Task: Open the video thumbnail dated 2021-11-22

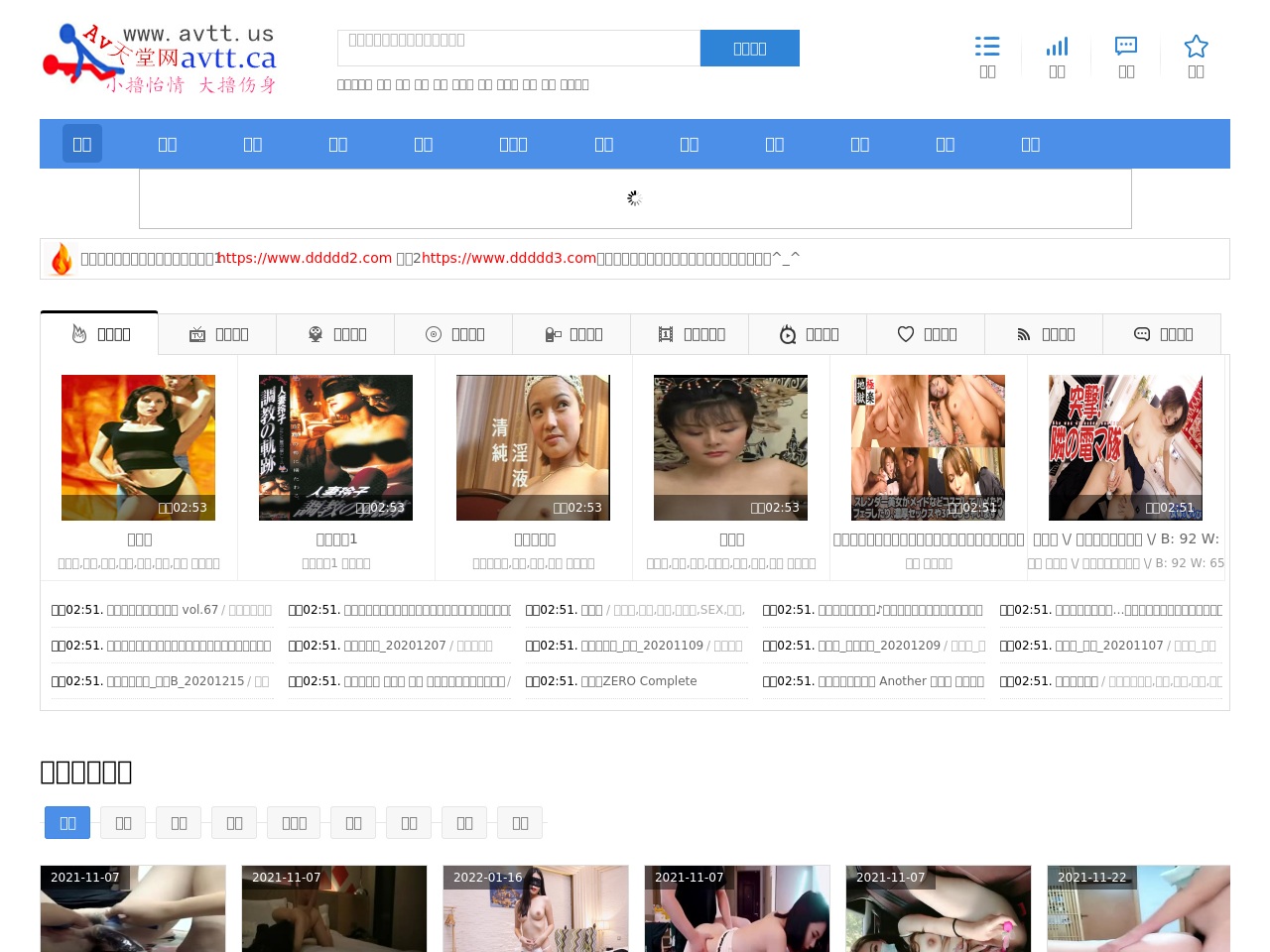Action: [1139, 908]
